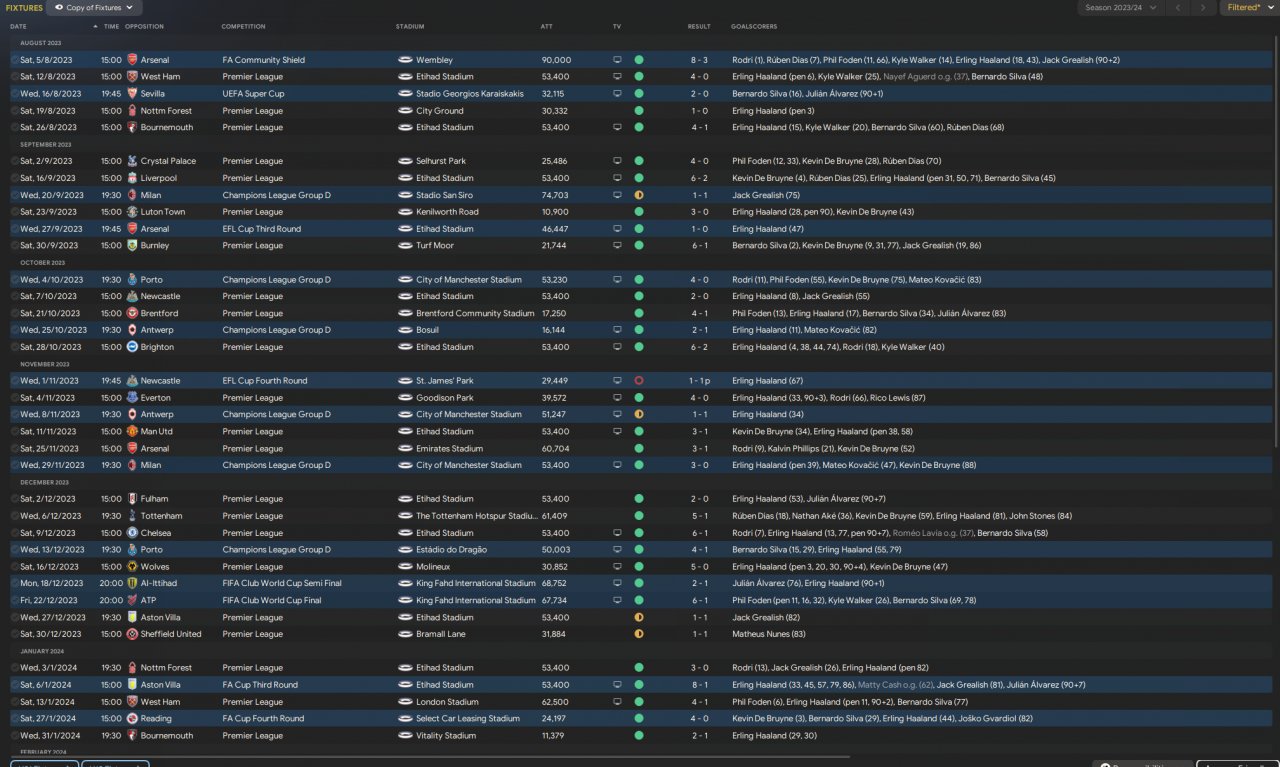Click the TV icon on the Crystal Palace fixture
The width and height of the screenshot is (1280, 767).
617,161
